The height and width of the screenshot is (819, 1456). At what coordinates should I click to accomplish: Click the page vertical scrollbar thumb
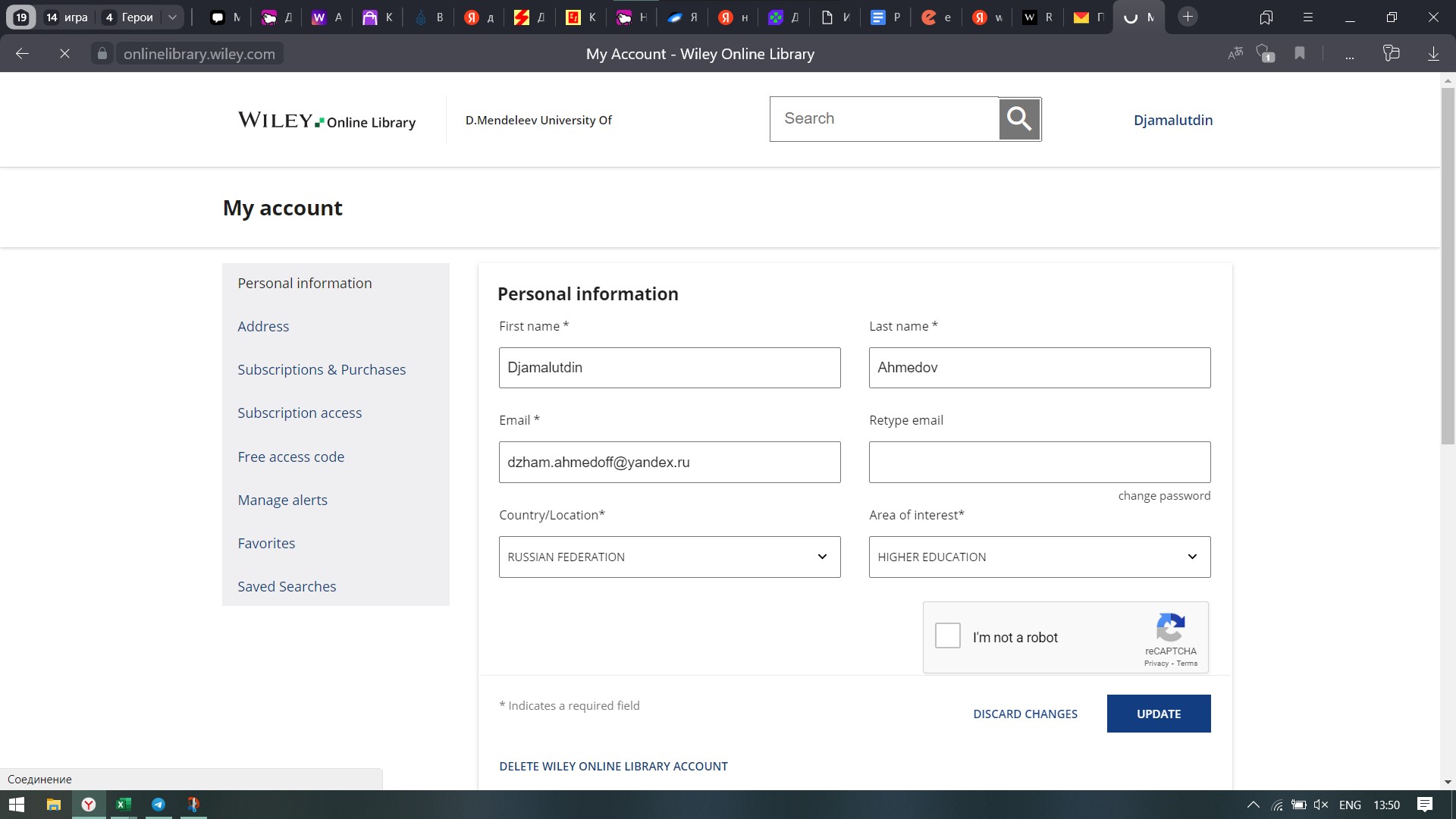(x=1448, y=265)
